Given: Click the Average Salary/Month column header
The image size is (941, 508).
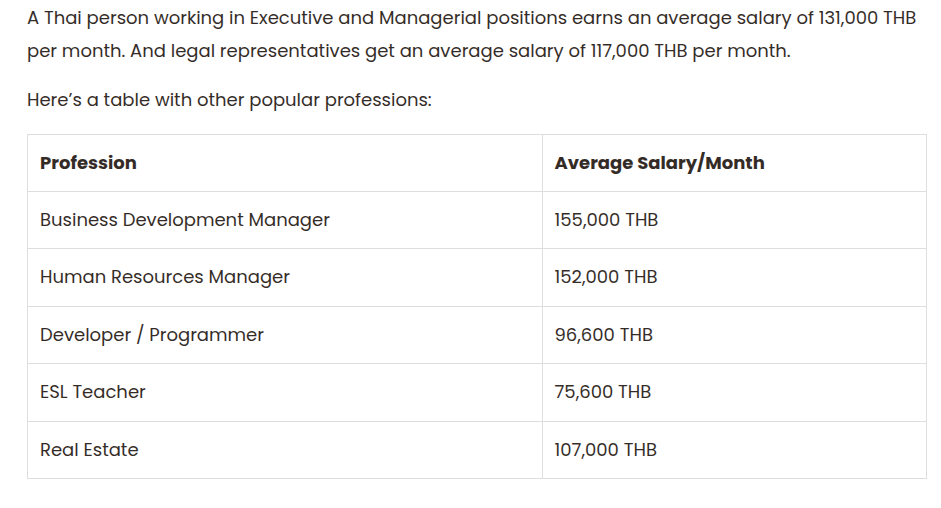Looking at the screenshot, I should 659,163.
